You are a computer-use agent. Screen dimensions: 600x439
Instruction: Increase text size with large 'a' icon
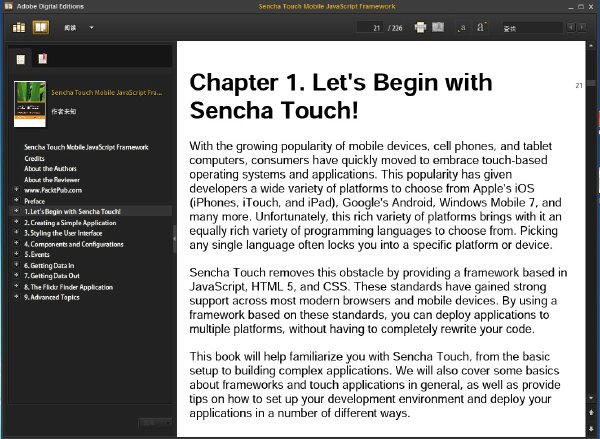[481, 27]
